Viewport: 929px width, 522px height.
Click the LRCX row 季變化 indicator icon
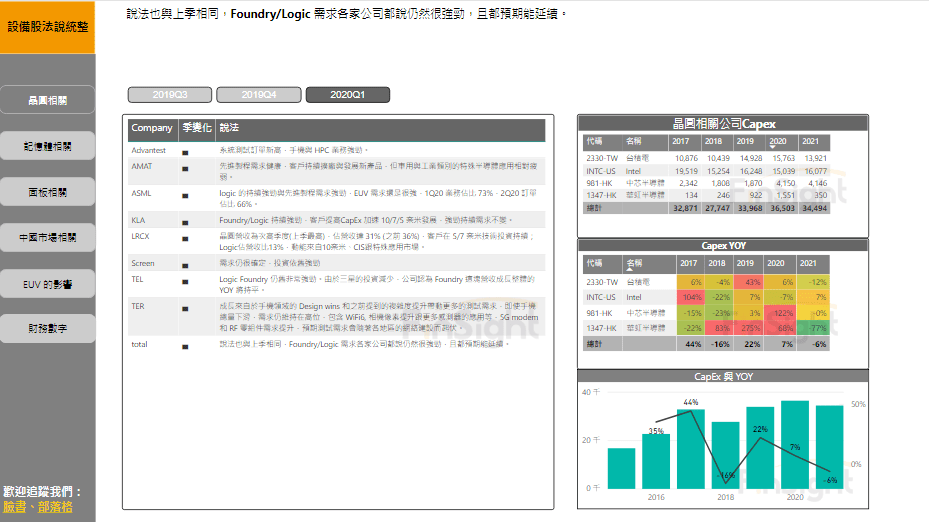point(185,241)
